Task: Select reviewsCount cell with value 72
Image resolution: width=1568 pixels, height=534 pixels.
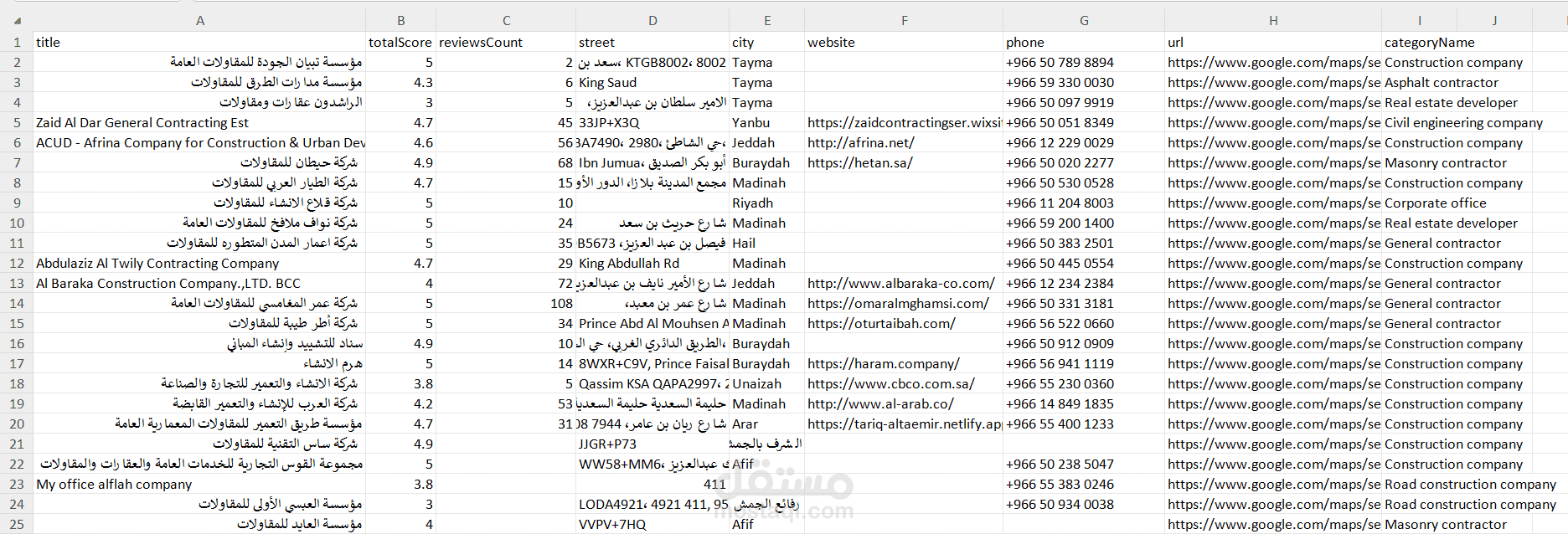Action: (506, 283)
